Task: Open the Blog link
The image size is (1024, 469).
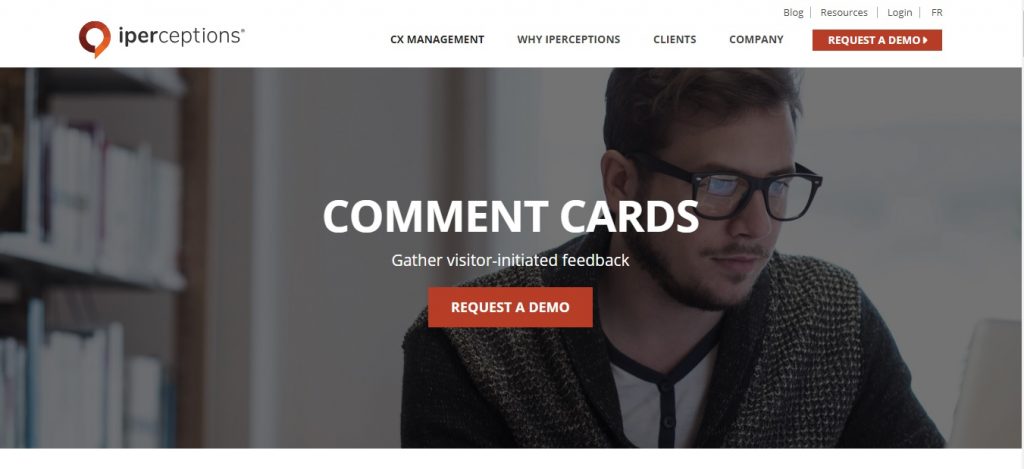Action: (x=793, y=12)
